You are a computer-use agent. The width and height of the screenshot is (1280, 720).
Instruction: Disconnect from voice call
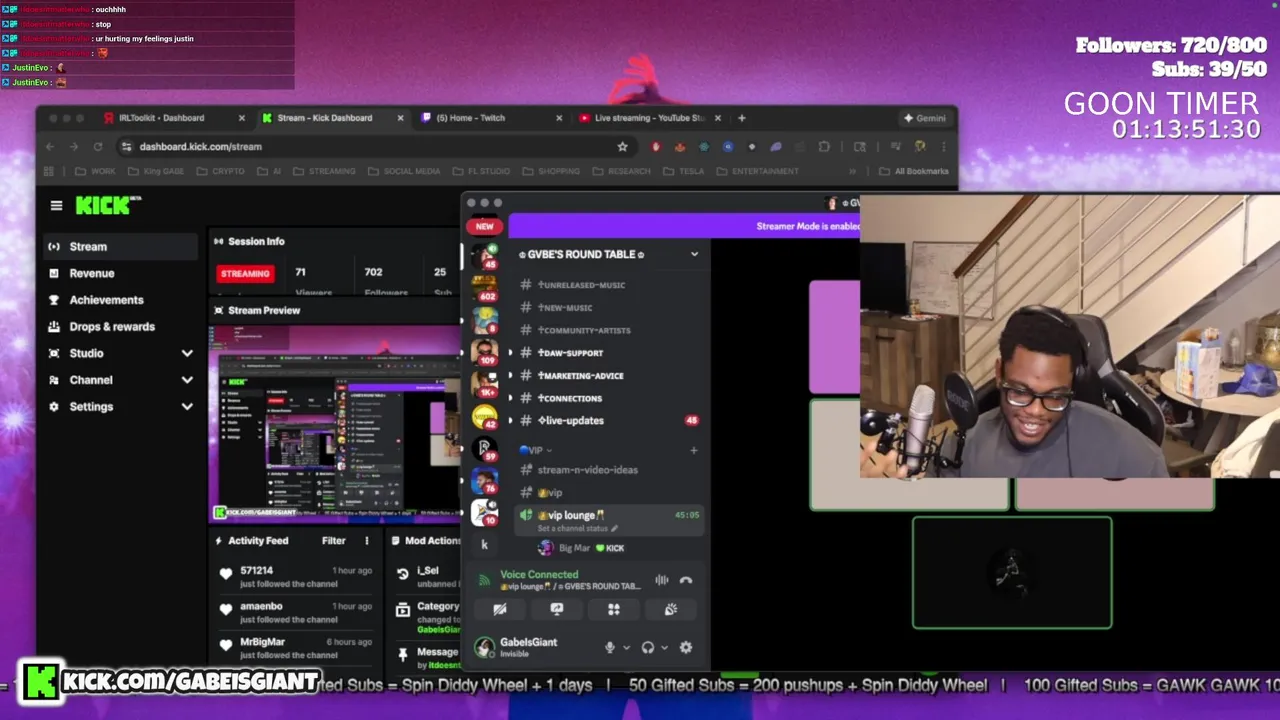[x=686, y=580]
